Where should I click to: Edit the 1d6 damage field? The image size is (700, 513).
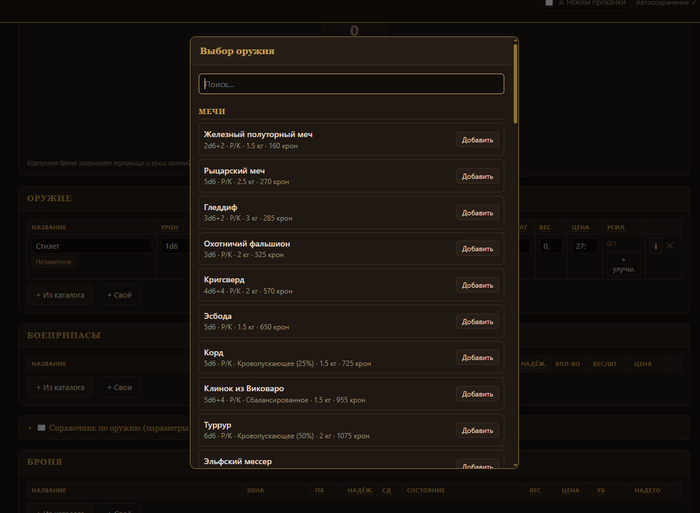coord(175,246)
